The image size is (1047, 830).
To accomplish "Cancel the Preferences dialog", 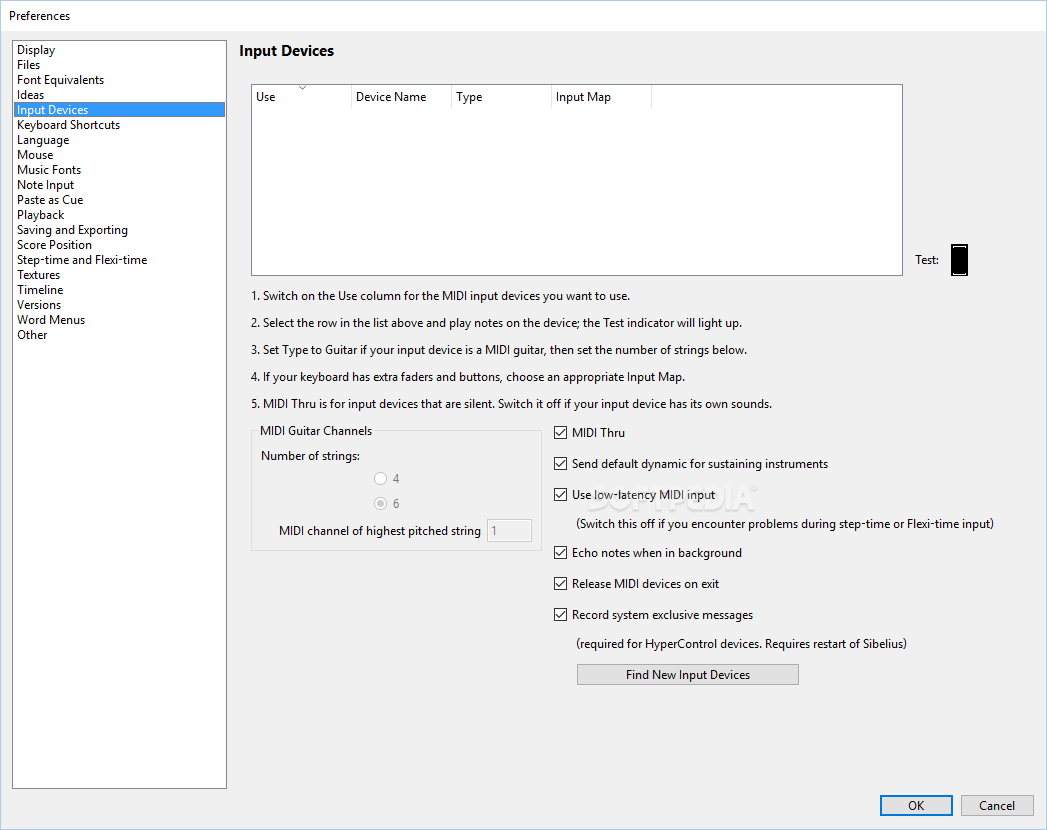I will 997,805.
